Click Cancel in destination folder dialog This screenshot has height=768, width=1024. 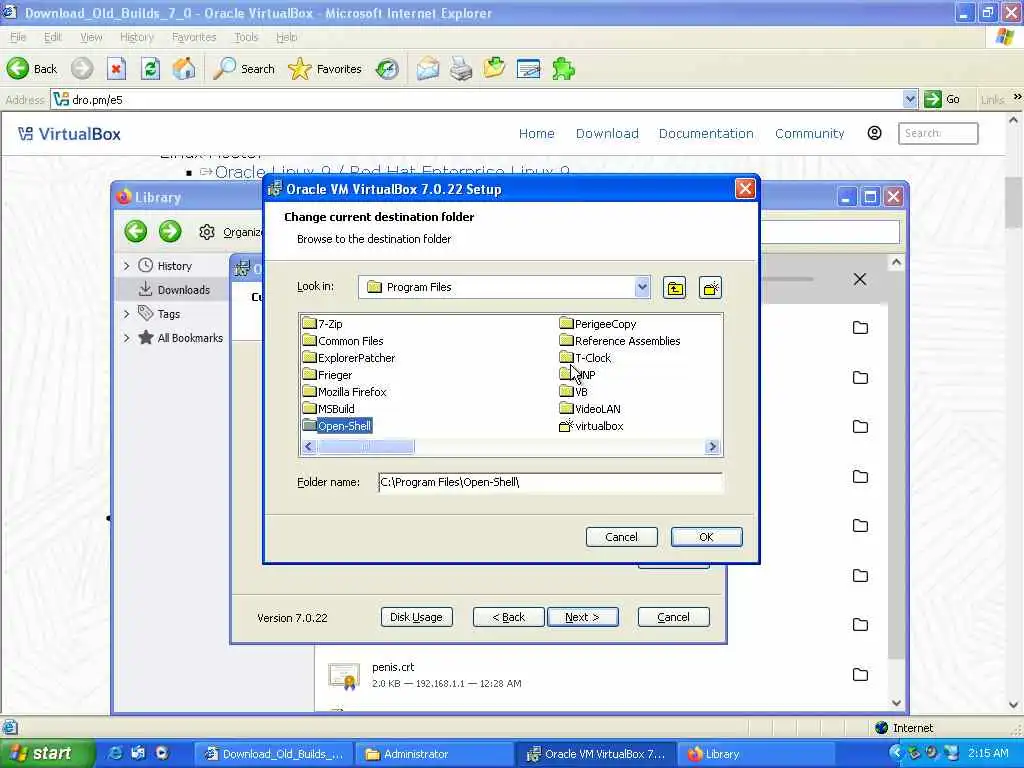(x=622, y=537)
